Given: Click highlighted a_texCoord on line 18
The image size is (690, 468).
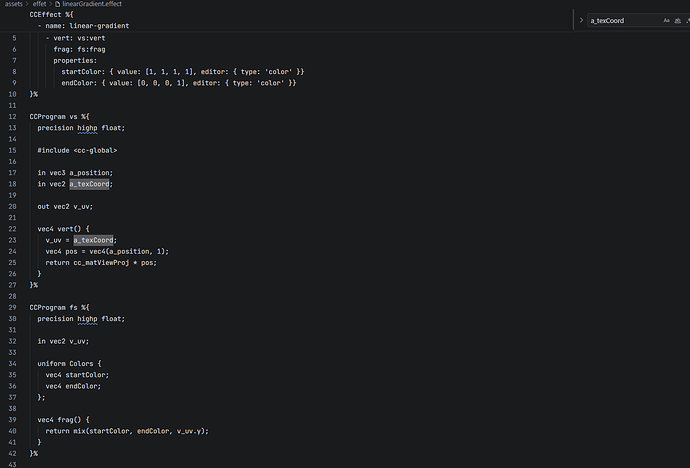Looking at the screenshot, I should (x=89, y=184).
